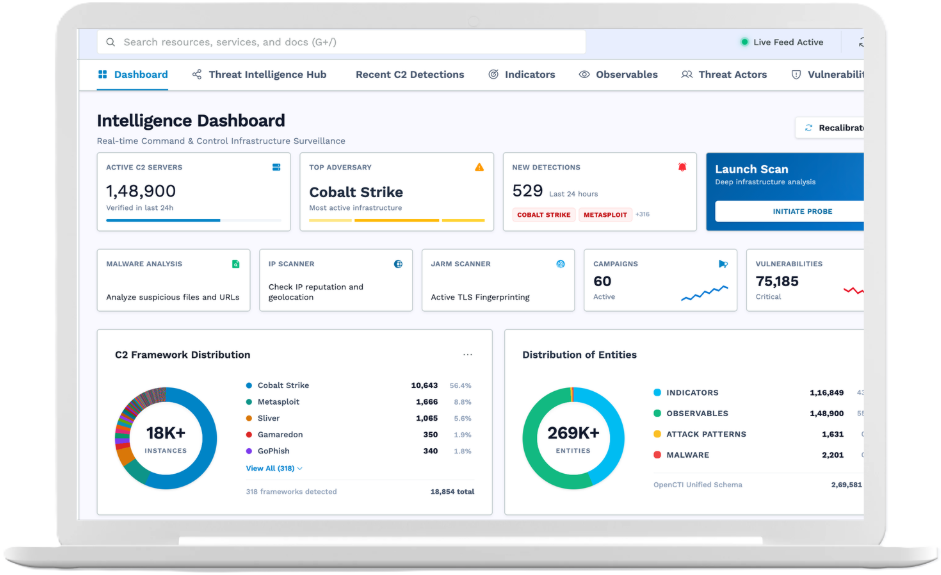This screenshot has width=941, height=575.
Task: Expand View All (318) frameworks
Action: (x=274, y=468)
